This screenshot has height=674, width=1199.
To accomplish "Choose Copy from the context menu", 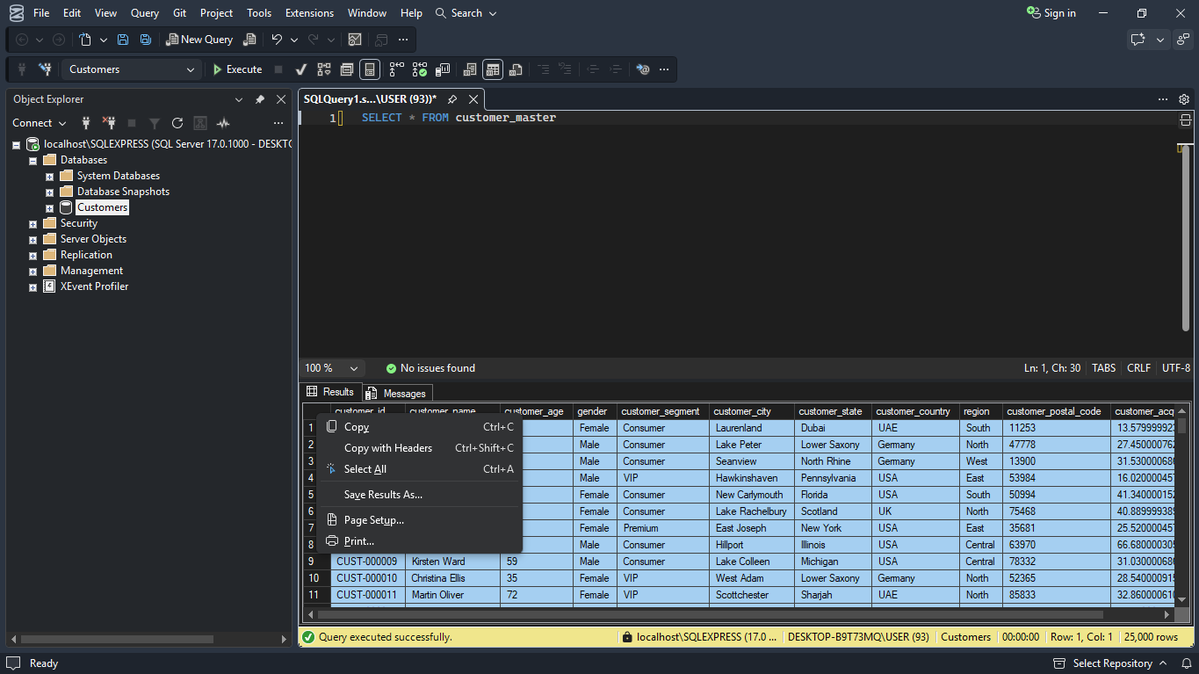I will coord(419,427).
